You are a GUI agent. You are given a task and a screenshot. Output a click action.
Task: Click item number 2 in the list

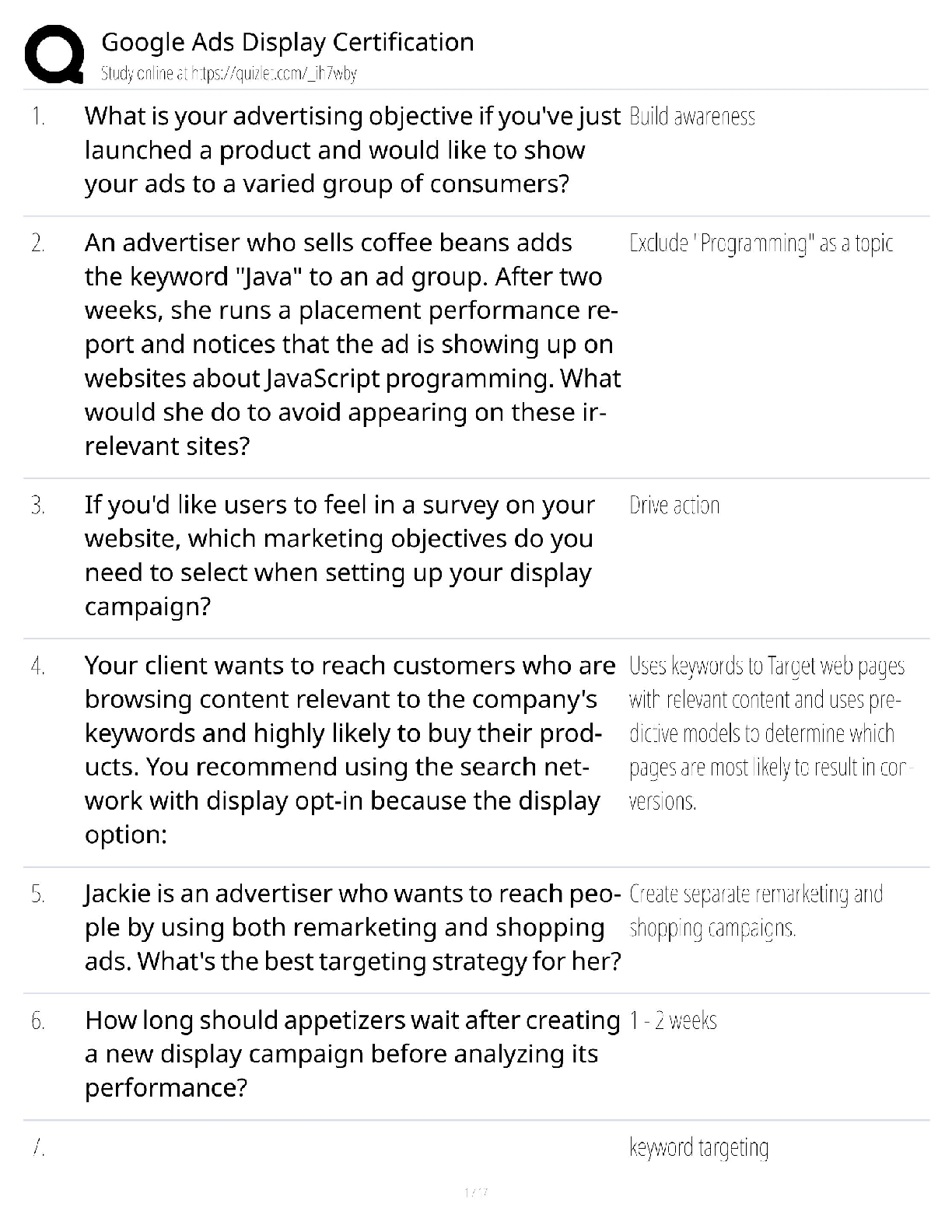[x=37, y=243]
